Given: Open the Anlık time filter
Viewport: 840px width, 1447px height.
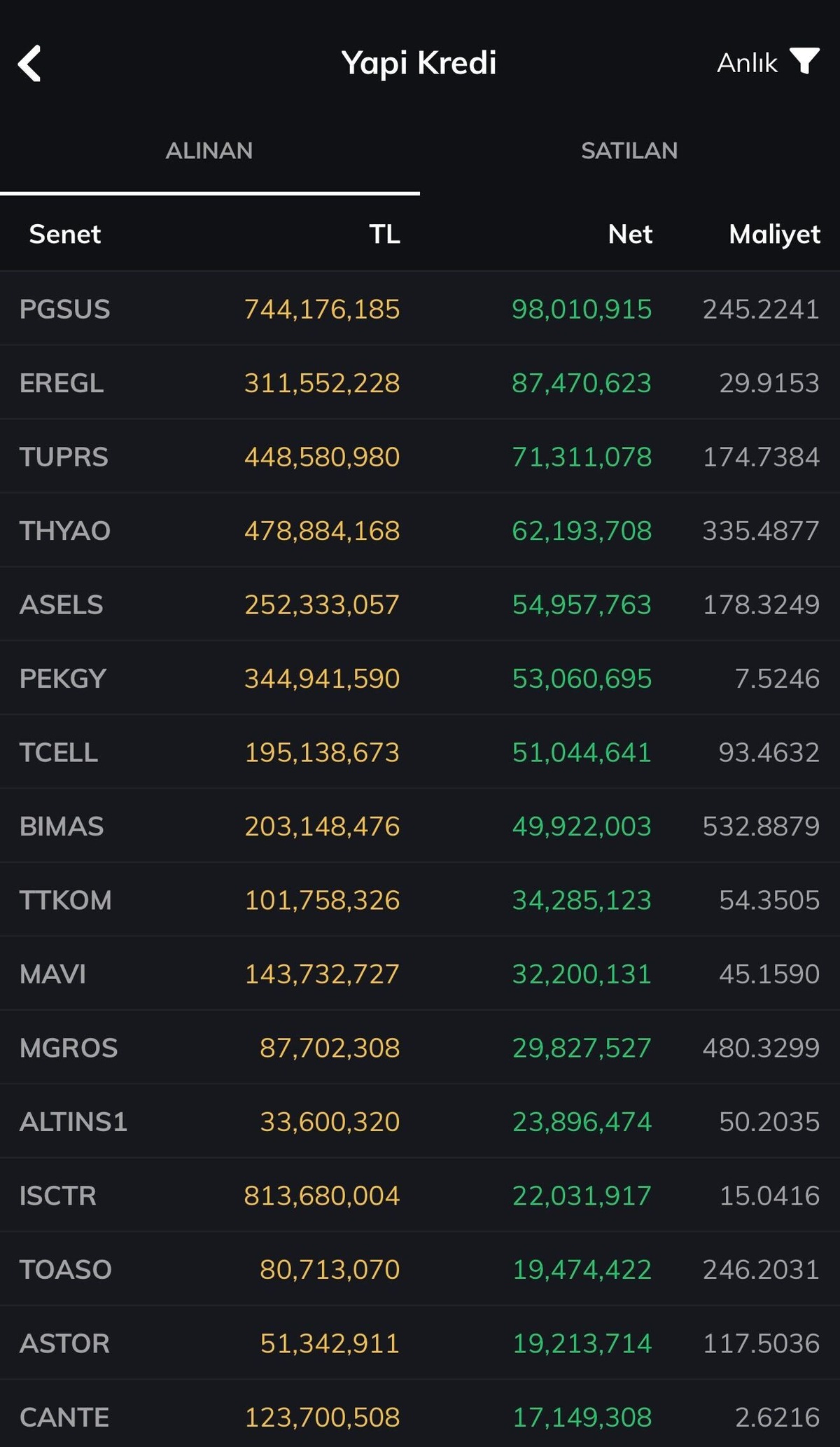Looking at the screenshot, I should point(747,63).
